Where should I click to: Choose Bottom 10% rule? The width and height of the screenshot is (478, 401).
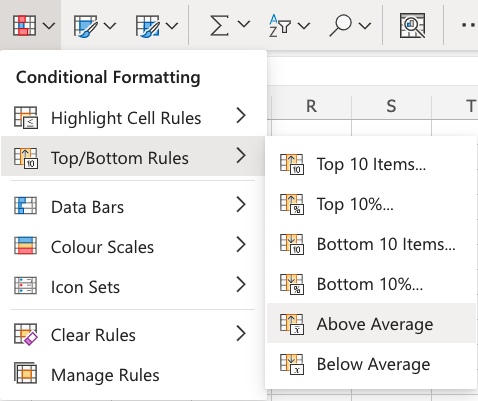(371, 284)
